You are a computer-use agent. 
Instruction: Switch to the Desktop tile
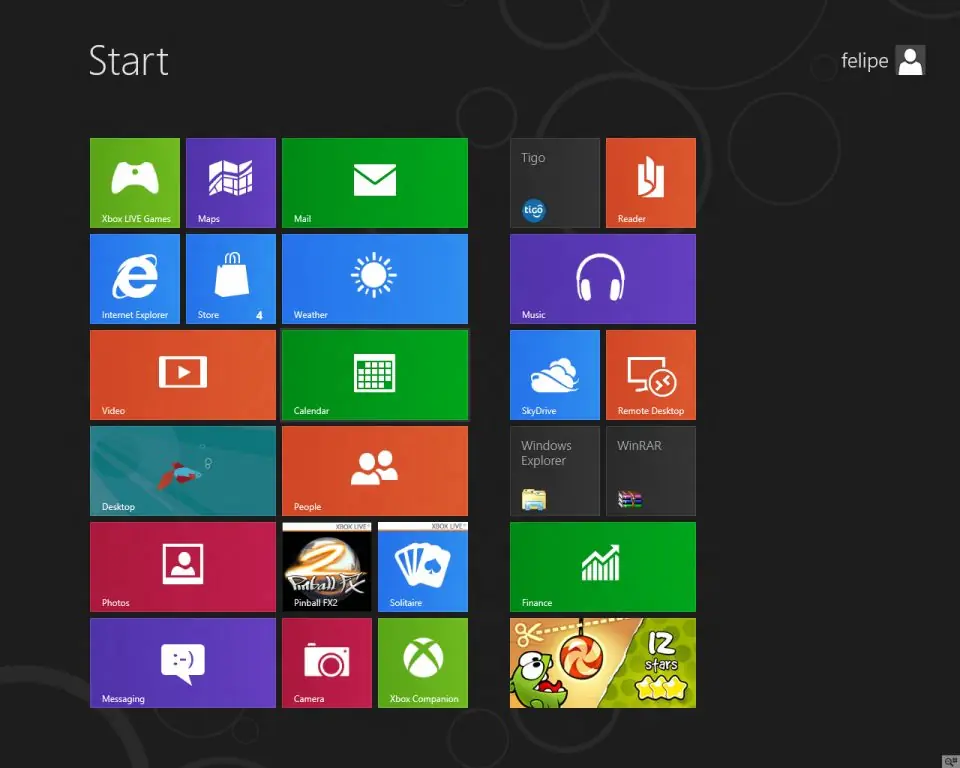pyautogui.click(x=183, y=471)
